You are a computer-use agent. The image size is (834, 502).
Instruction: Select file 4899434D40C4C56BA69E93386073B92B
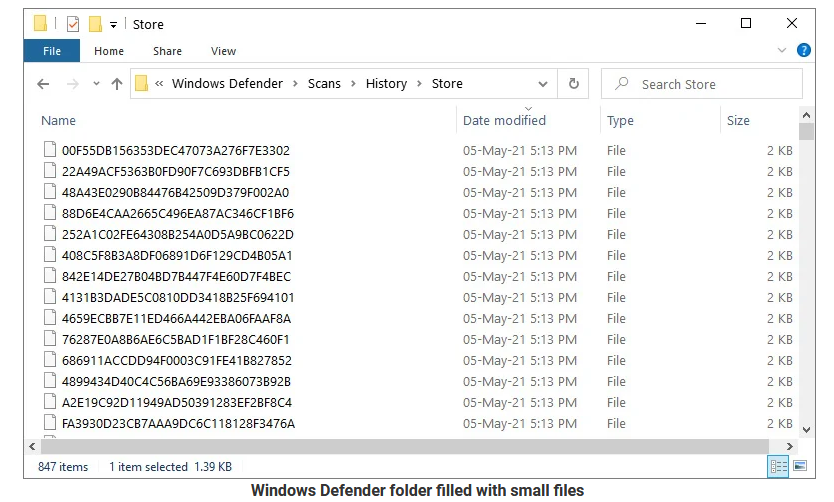tap(177, 382)
